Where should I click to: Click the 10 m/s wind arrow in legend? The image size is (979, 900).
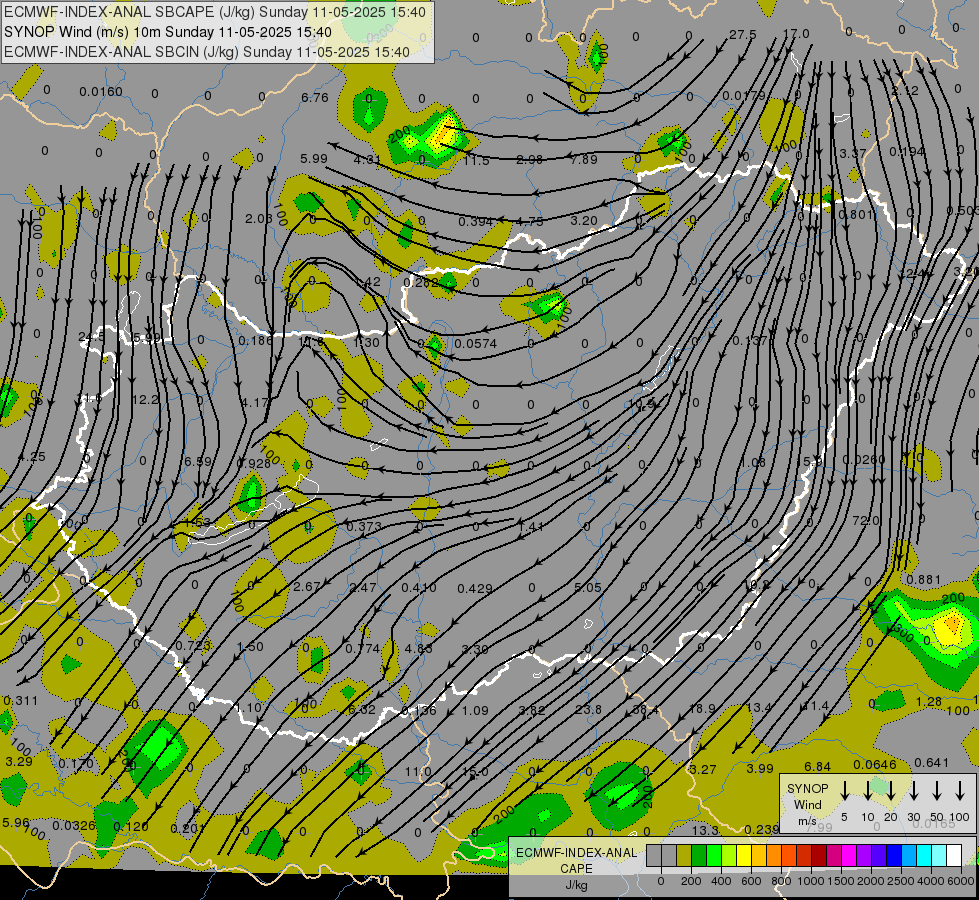pyautogui.click(x=867, y=790)
